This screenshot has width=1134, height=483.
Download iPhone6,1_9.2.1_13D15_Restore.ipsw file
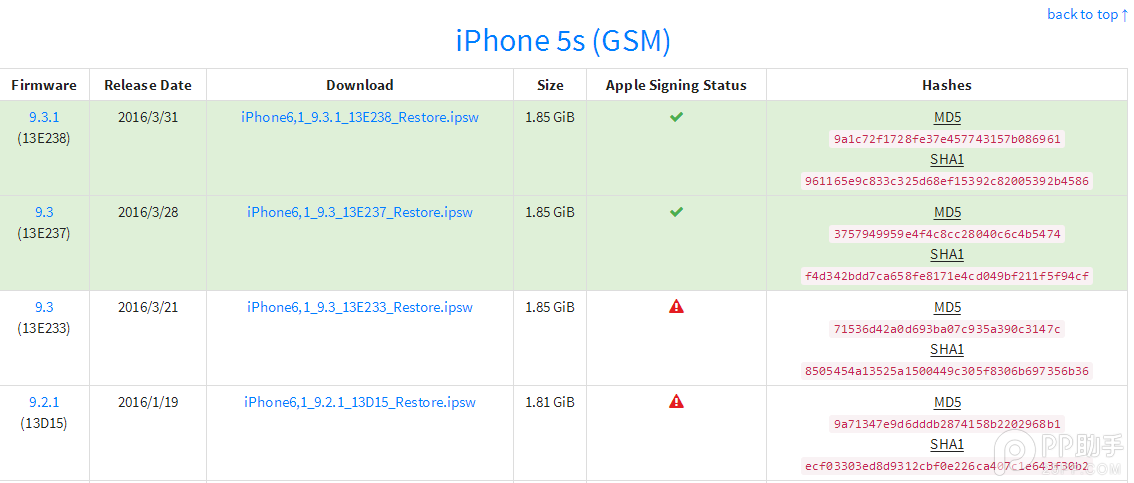click(360, 402)
